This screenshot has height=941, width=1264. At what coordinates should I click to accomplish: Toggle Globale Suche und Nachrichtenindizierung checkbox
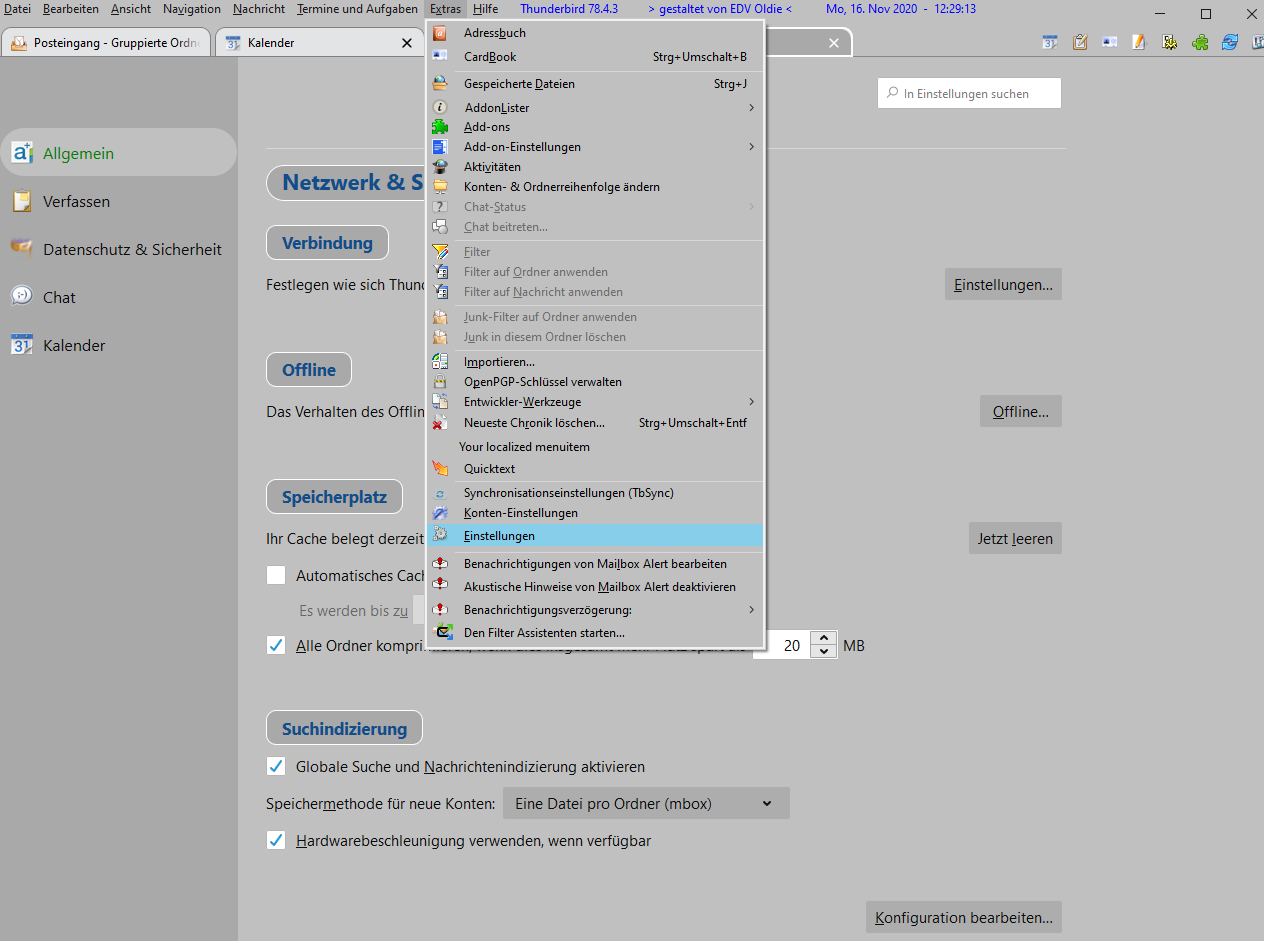276,766
